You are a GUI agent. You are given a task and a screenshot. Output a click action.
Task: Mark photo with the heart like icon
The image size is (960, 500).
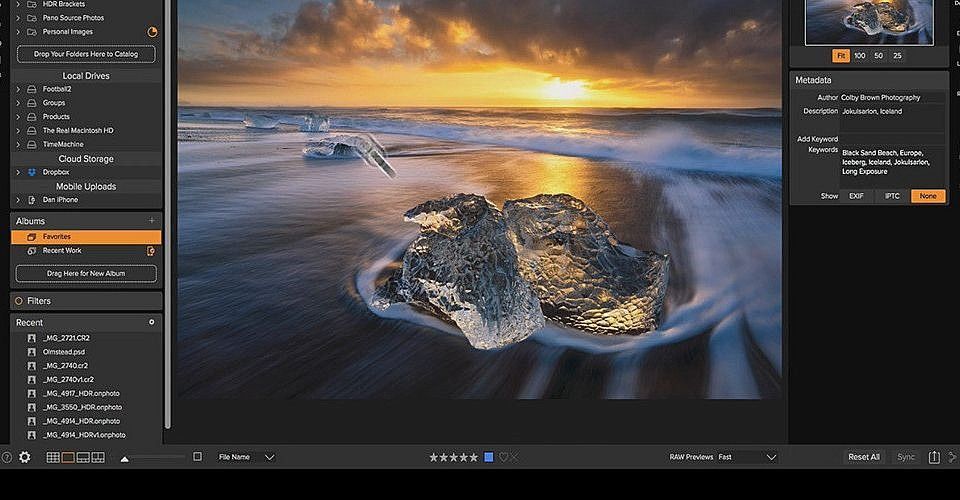(503, 457)
